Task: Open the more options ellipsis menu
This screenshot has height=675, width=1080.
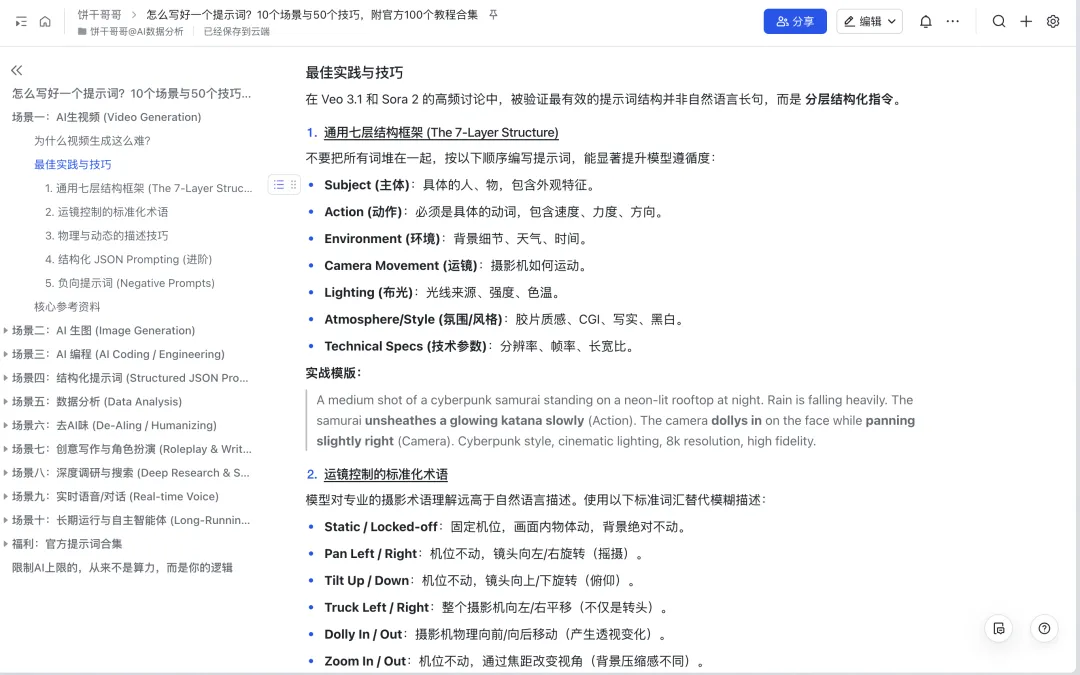Action: click(x=953, y=21)
